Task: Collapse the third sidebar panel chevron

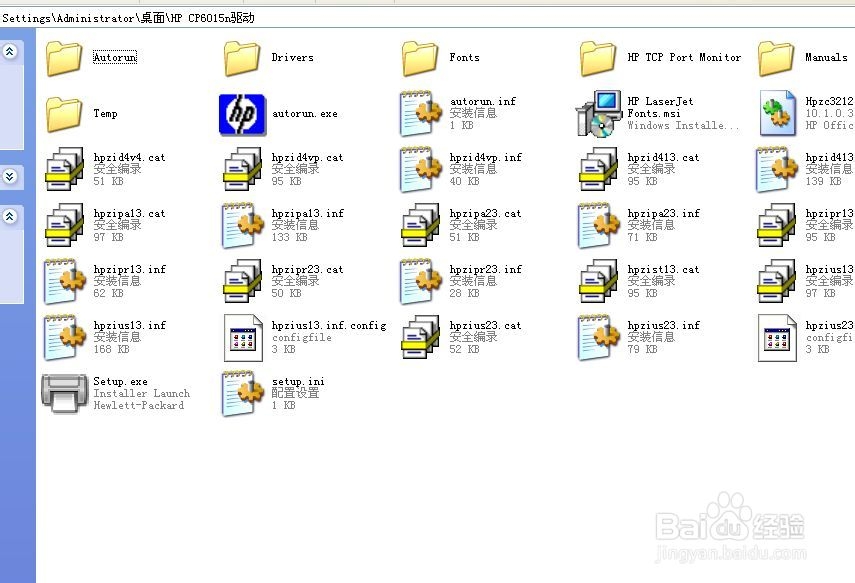Action: click(x=10, y=217)
